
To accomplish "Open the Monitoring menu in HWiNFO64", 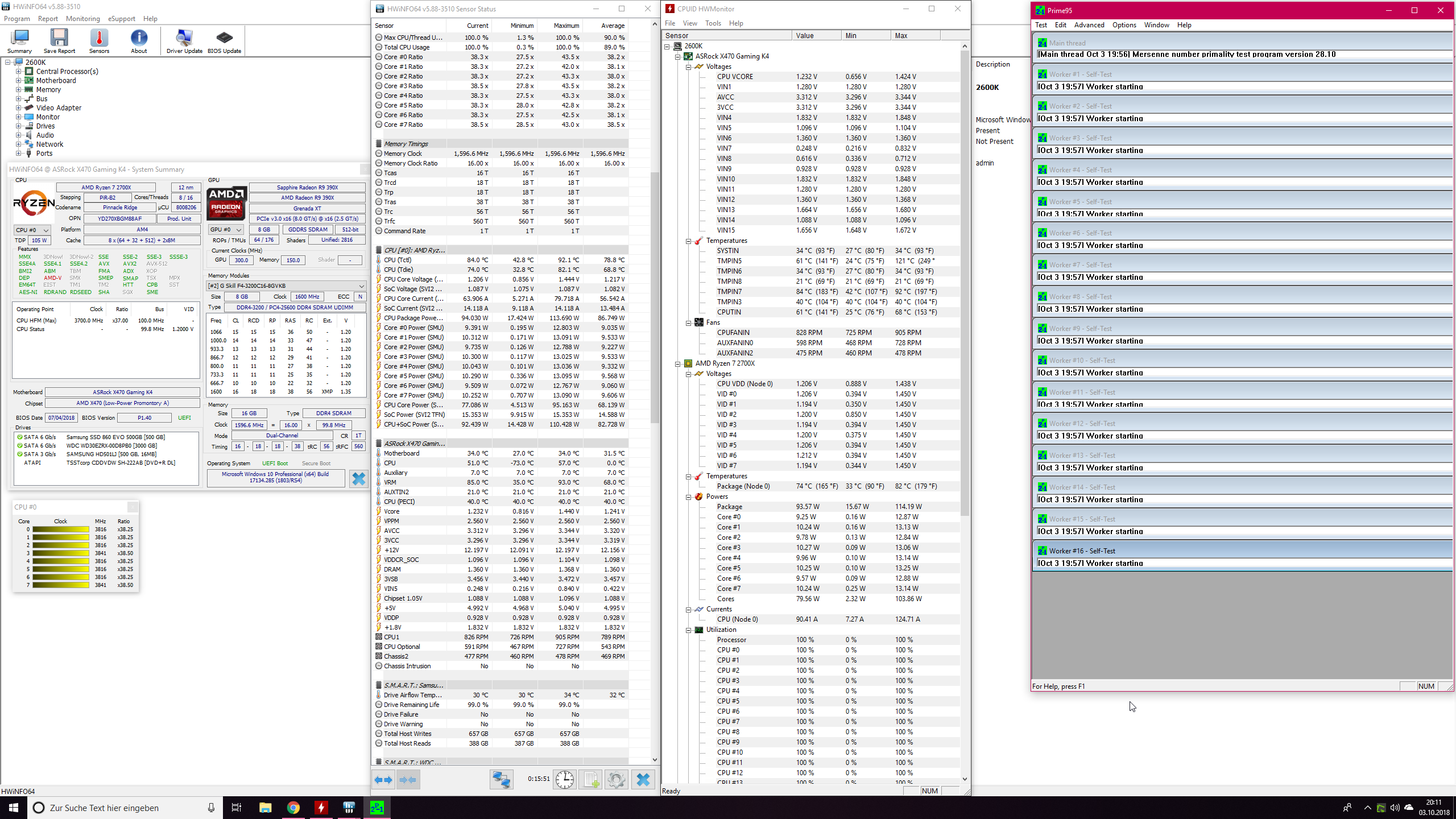I will tap(82, 19).
